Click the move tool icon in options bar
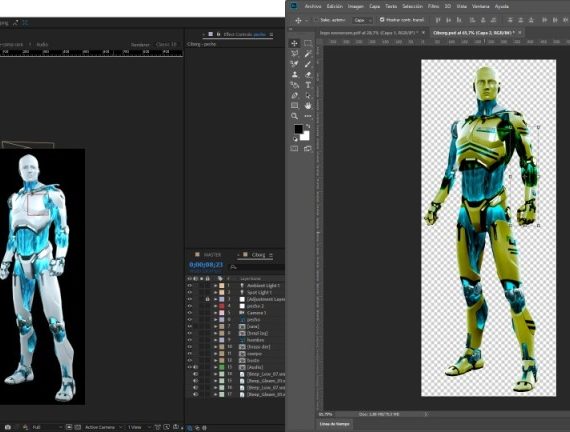Screen dimensions: 570x432 point(298,20)
